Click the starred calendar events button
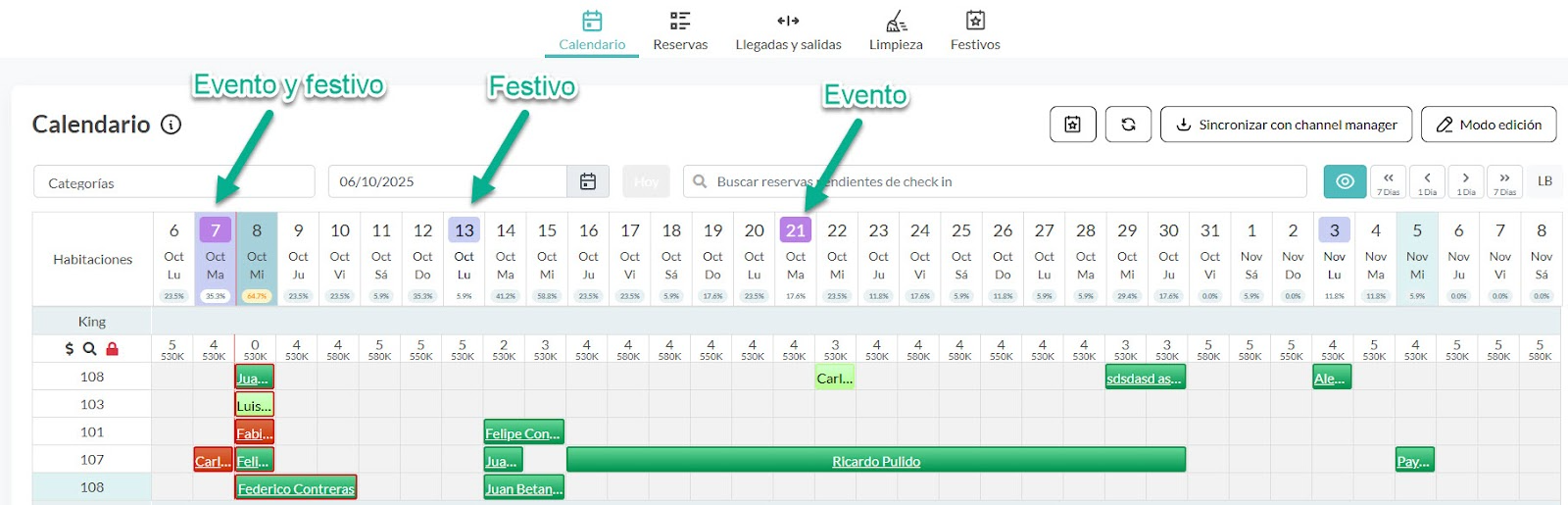This screenshot has width=1568, height=505. pos(1073,125)
